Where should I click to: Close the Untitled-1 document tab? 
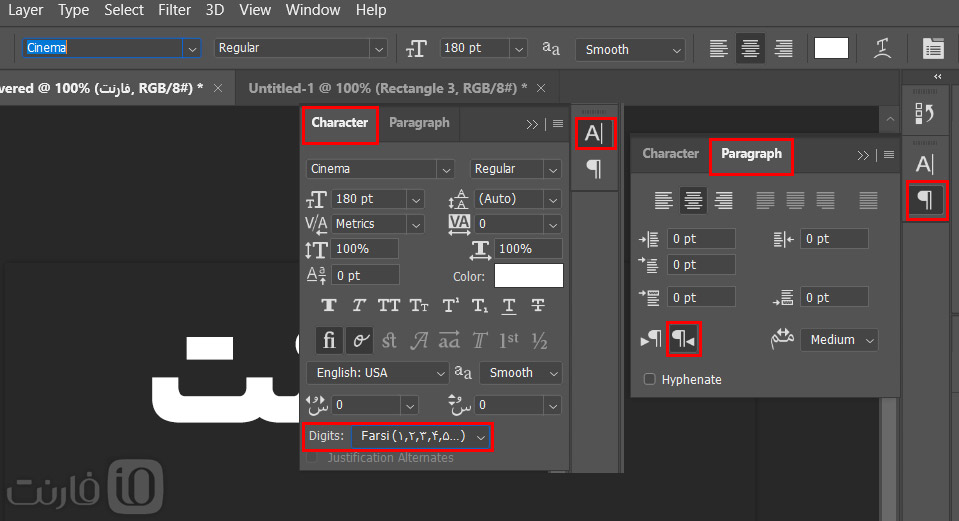pos(541,88)
